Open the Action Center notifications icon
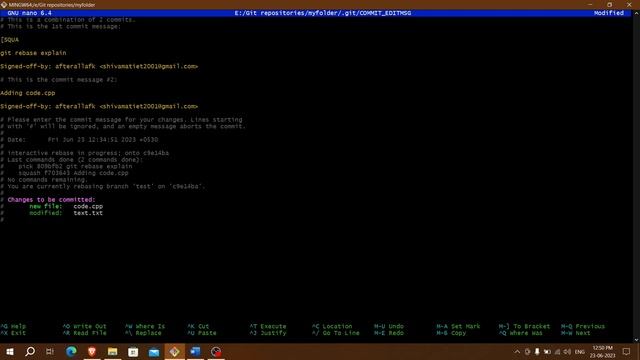 click(x=626, y=352)
